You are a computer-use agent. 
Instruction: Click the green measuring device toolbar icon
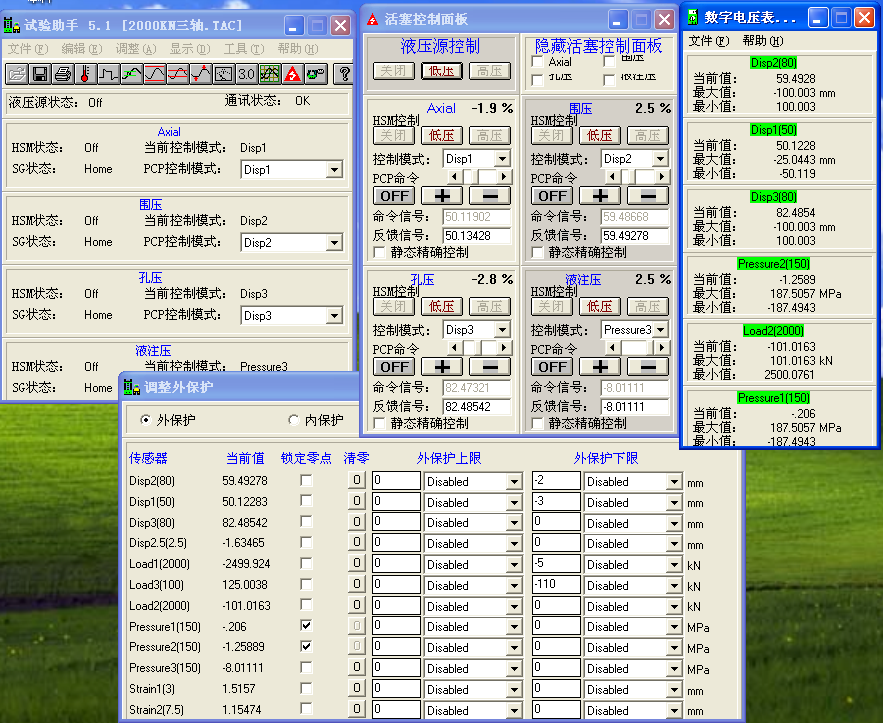coord(316,74)
